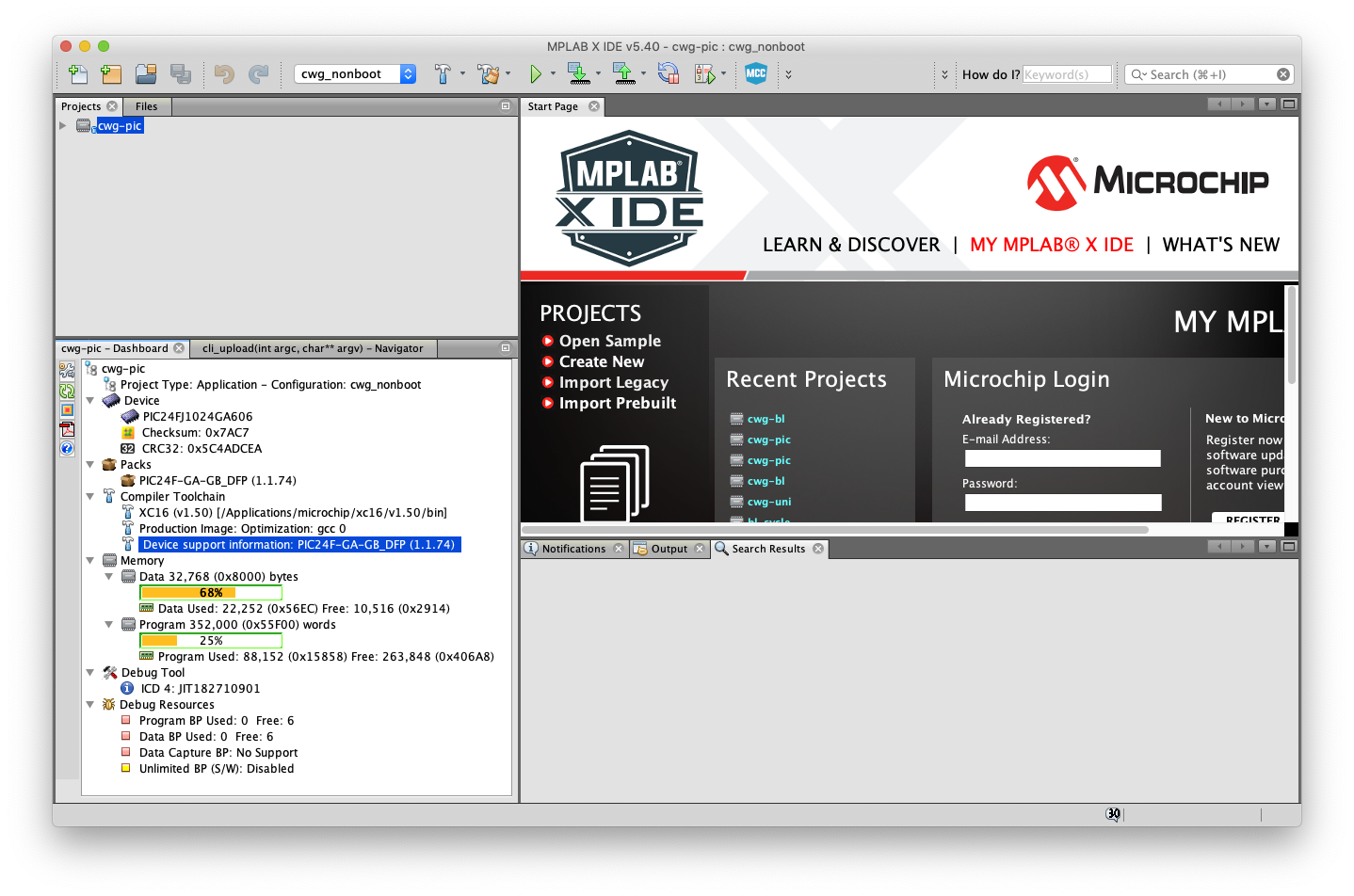Screen dimensions: 1354x896
Task: Click the blue help icon in the dashboard sidebar
Action: [67, 449]
